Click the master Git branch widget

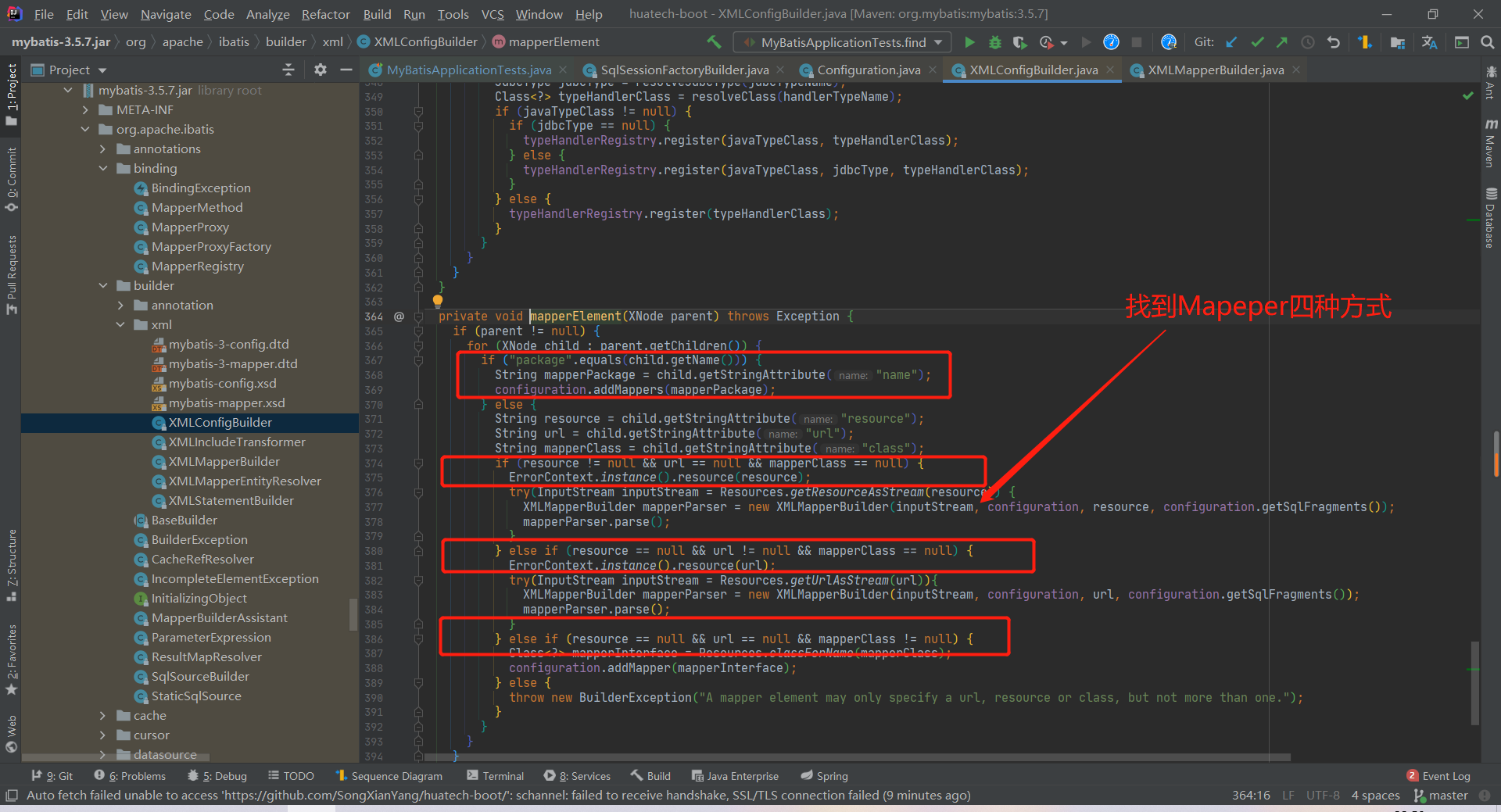[x=1441, y=796]
